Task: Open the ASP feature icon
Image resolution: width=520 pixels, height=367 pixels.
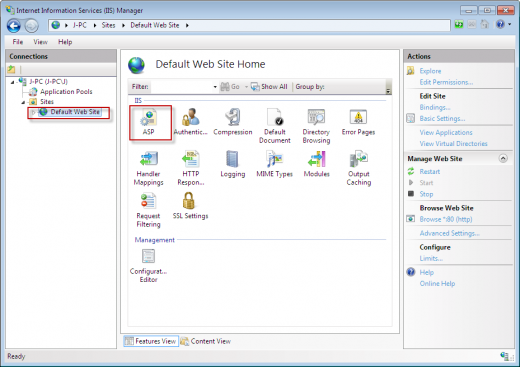Action: tap(149, 122)
